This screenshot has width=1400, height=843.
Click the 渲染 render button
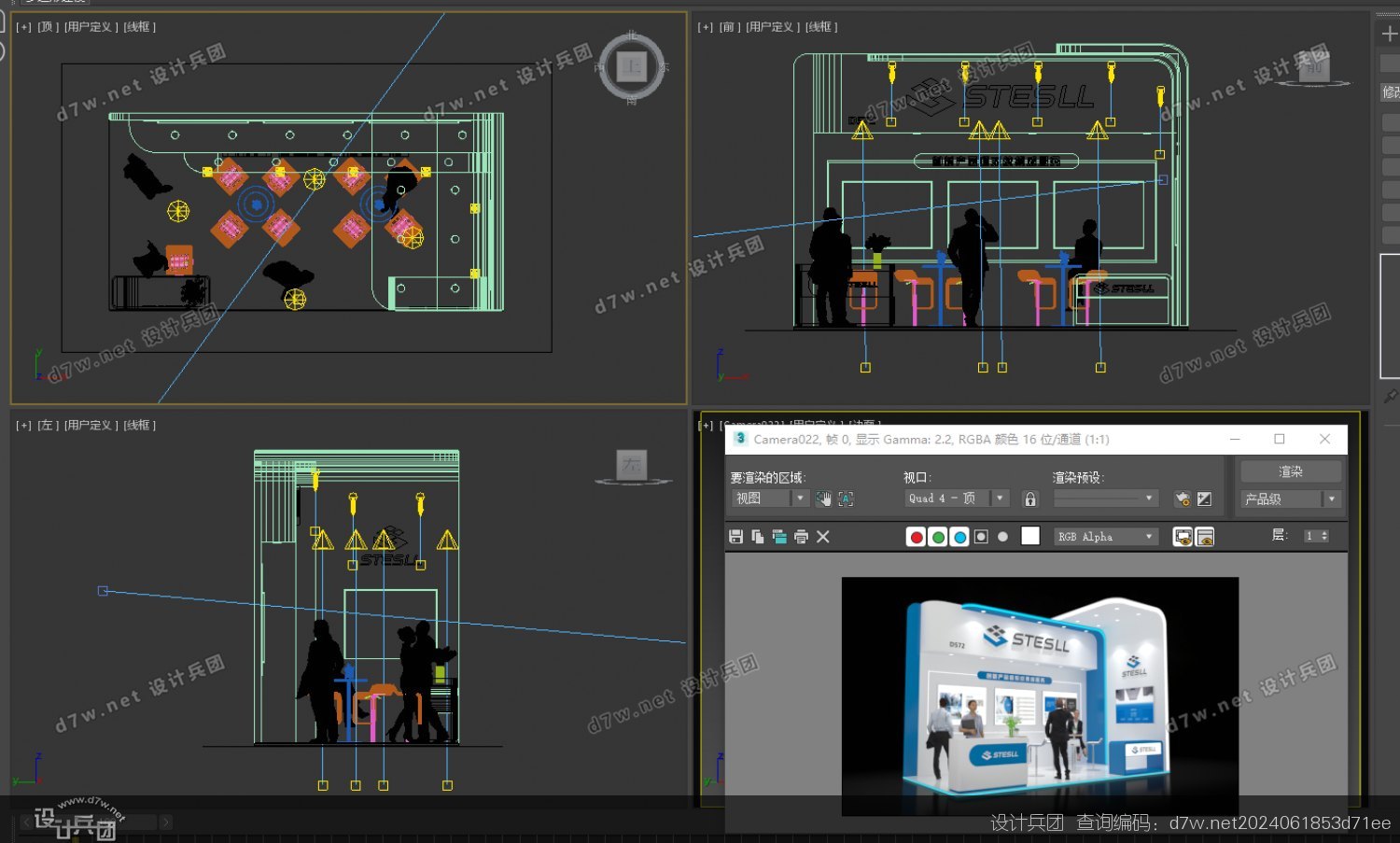click(x=1291, y=471)
